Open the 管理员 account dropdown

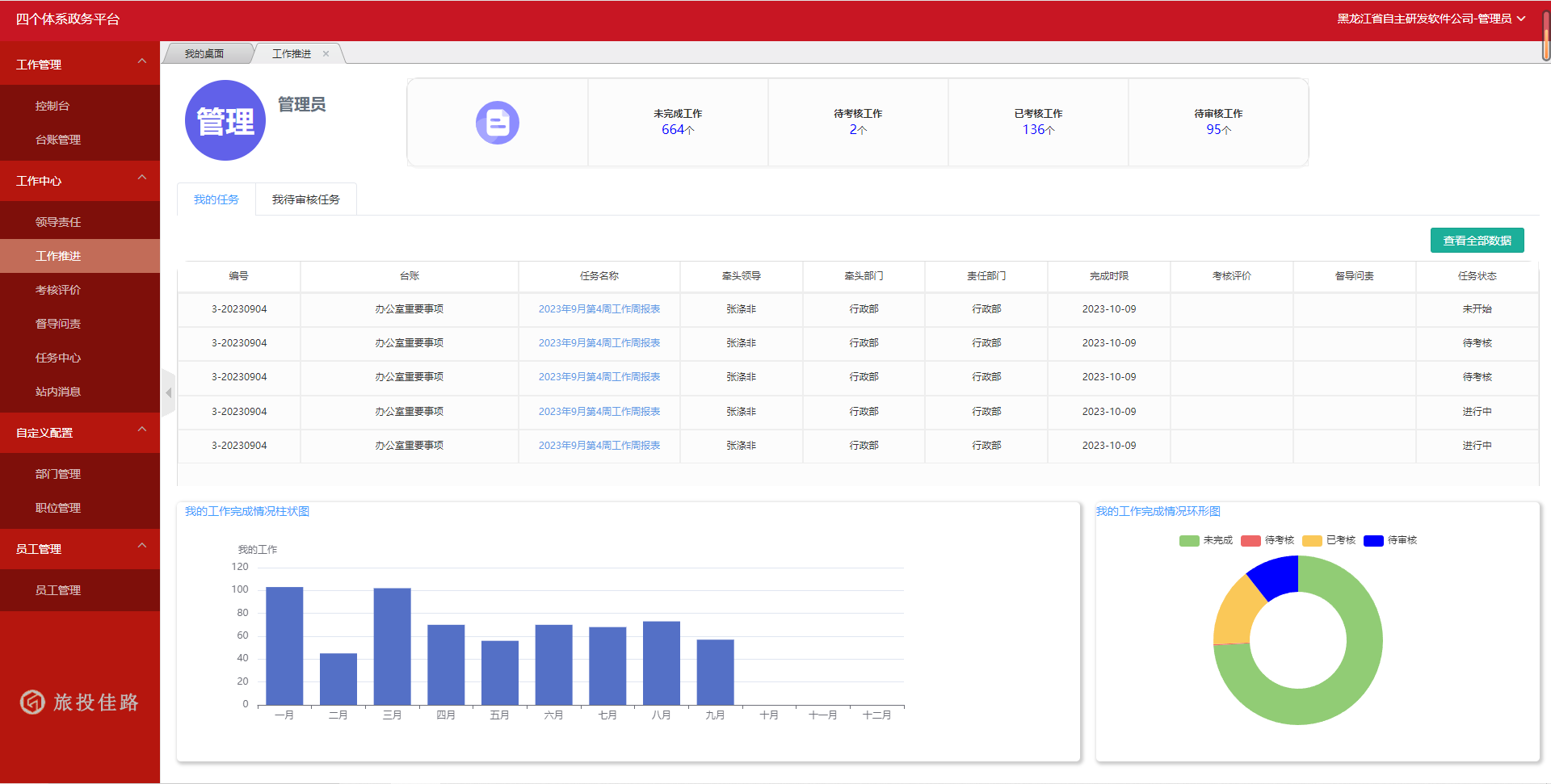click(x=1431, y=19)
